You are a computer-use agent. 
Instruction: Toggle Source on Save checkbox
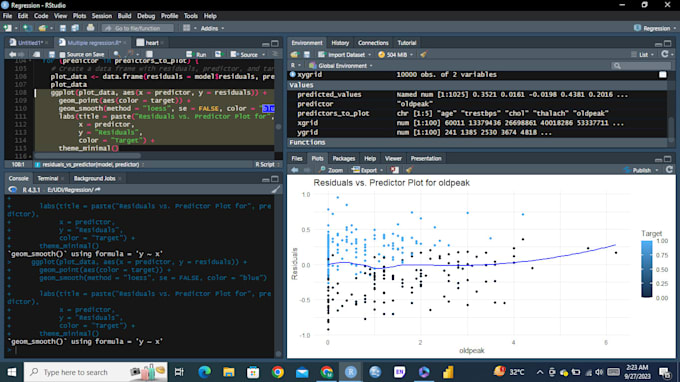point(62,55)
